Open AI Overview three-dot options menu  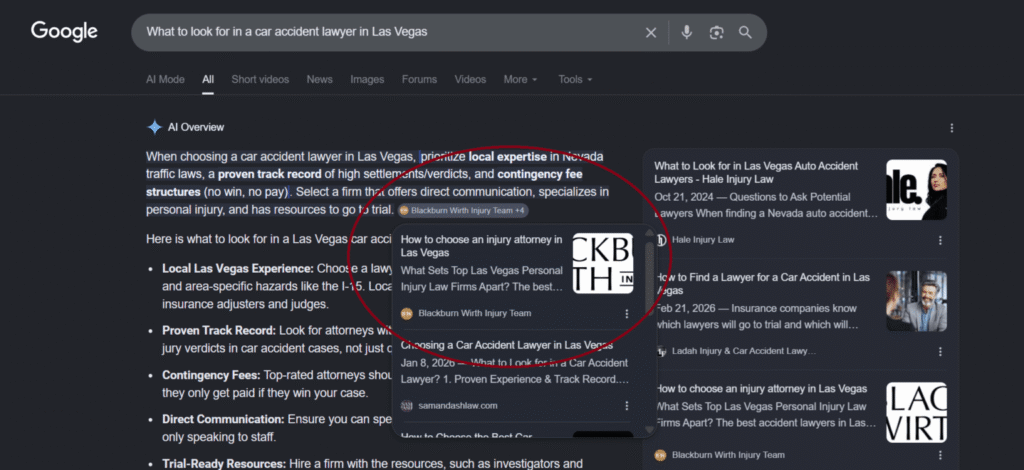(x=952, y=128)
